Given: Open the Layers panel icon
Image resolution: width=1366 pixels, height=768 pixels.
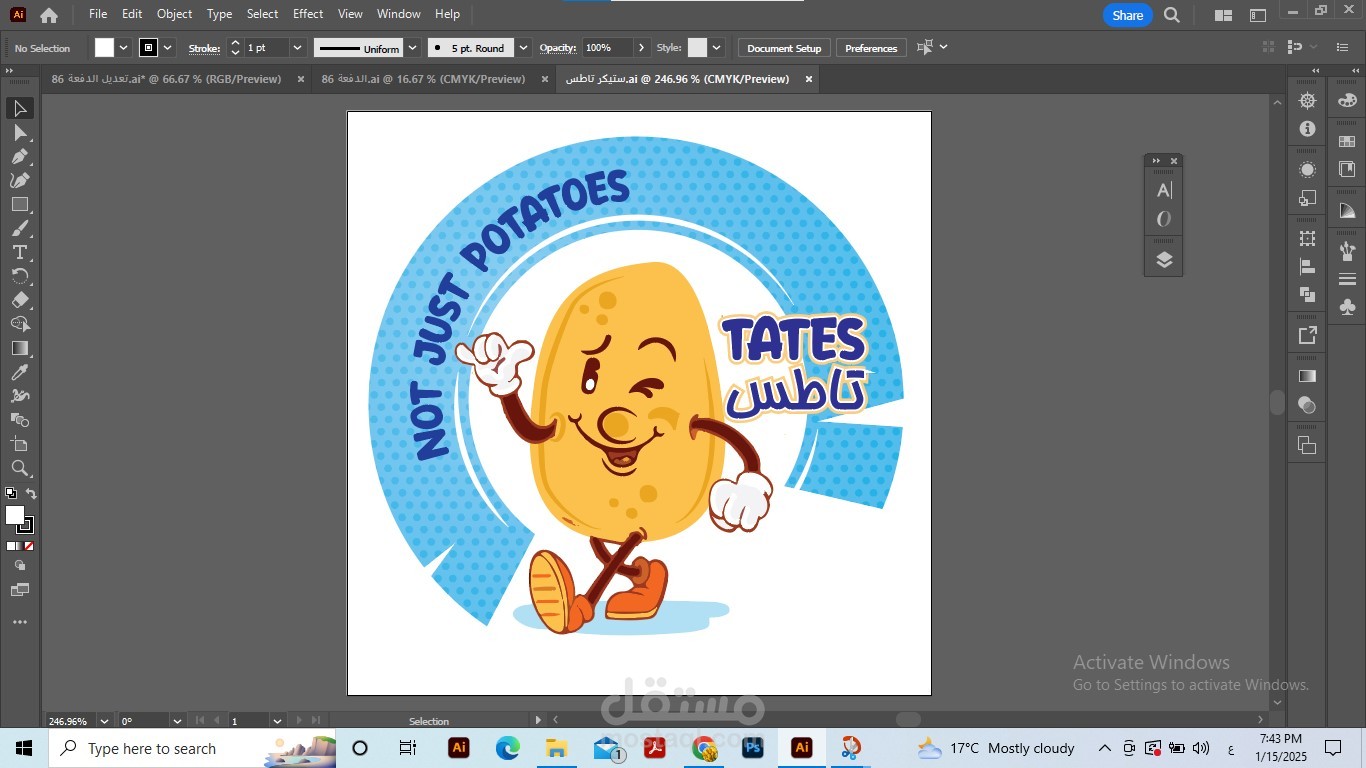Looking at the screenshot, I should 1163,260.
